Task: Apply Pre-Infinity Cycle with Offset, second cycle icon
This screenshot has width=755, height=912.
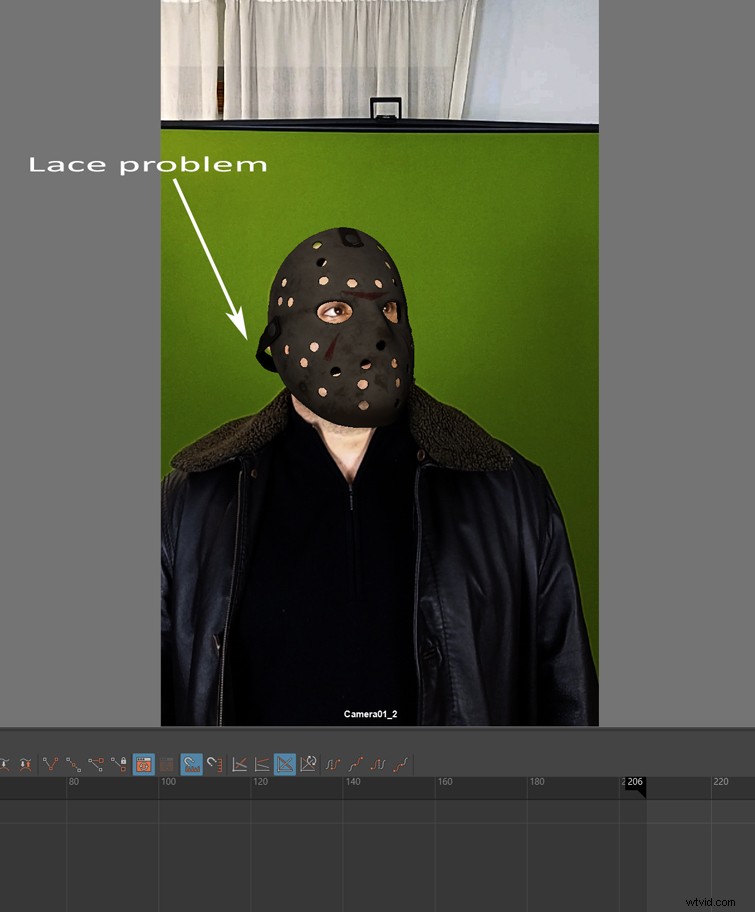Action: coord(355,764)
